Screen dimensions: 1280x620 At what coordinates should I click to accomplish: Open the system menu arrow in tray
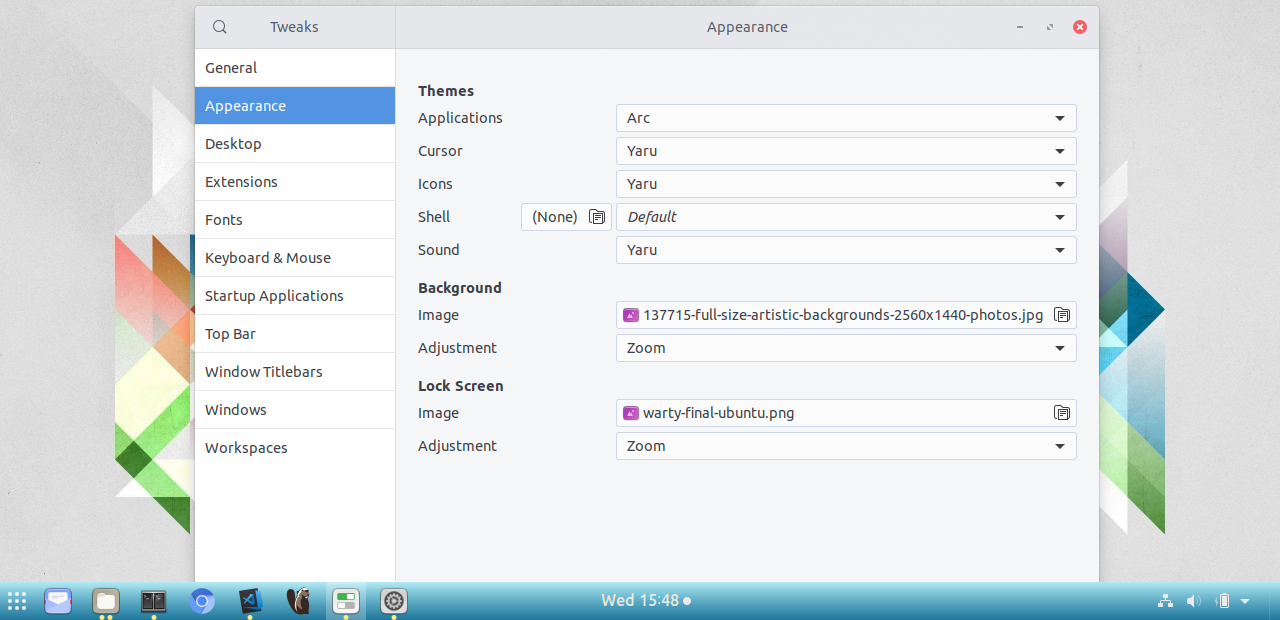click(1245, 601)
